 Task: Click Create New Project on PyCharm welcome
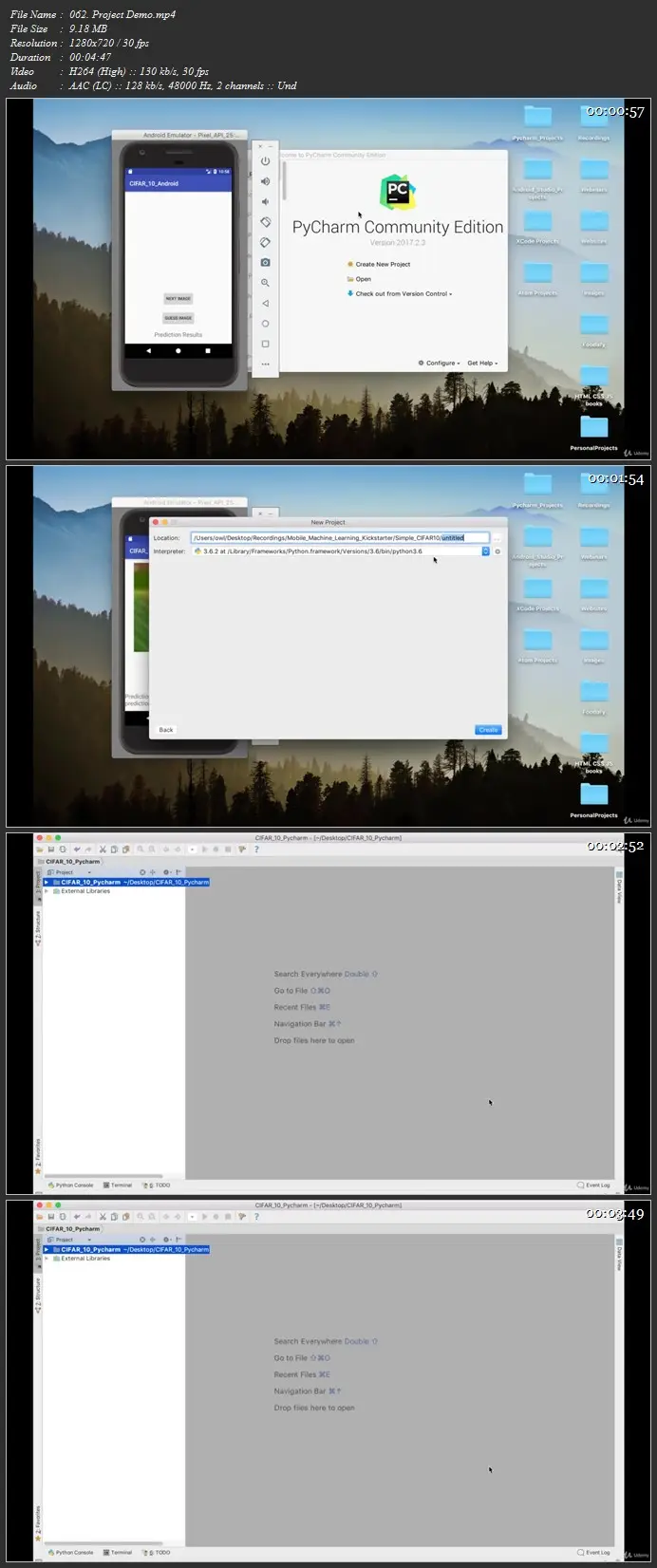pyautogui.click(x=379, y=265)
